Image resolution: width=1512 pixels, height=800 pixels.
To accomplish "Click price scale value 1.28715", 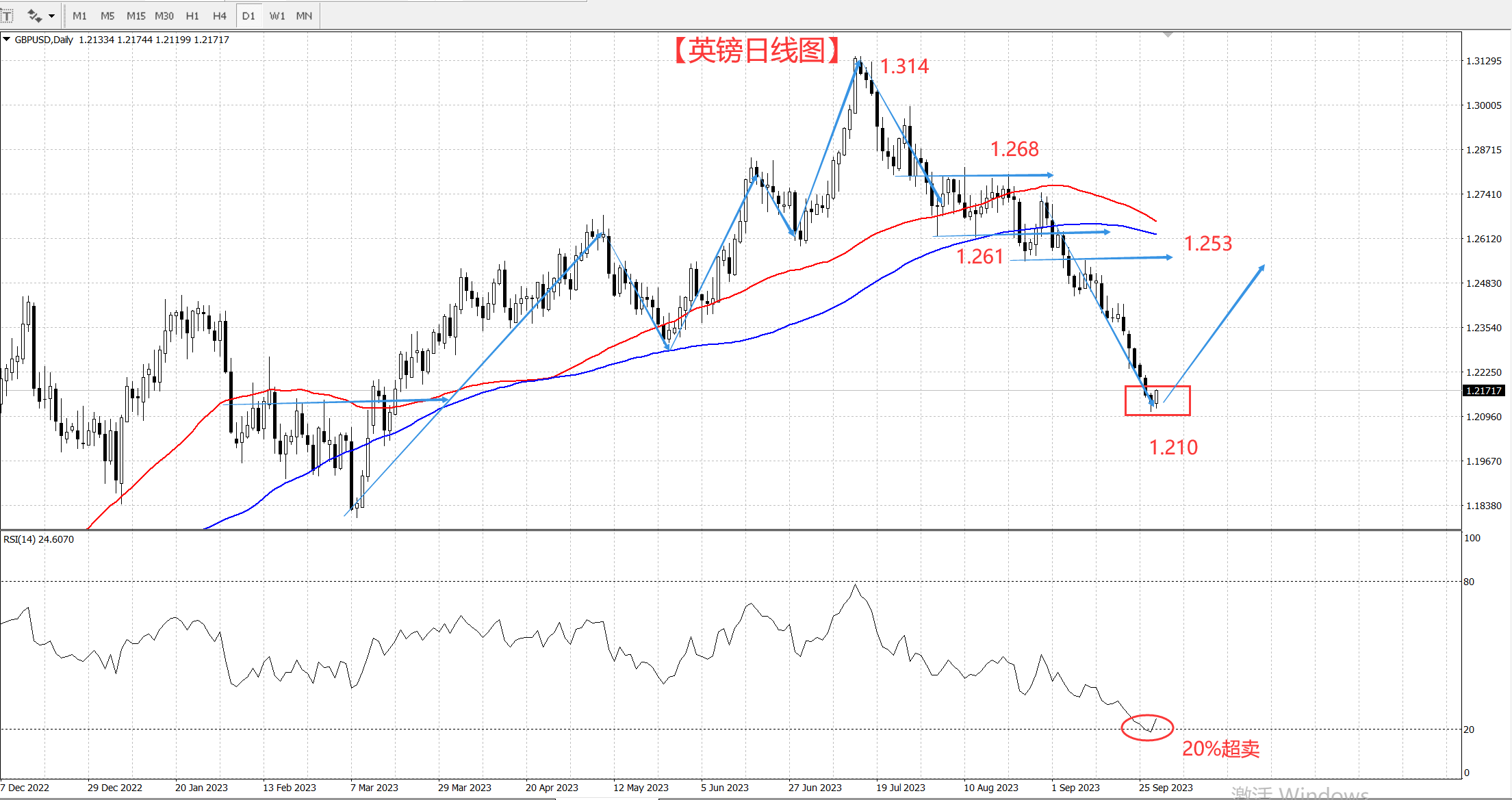I will point(1483,150).
